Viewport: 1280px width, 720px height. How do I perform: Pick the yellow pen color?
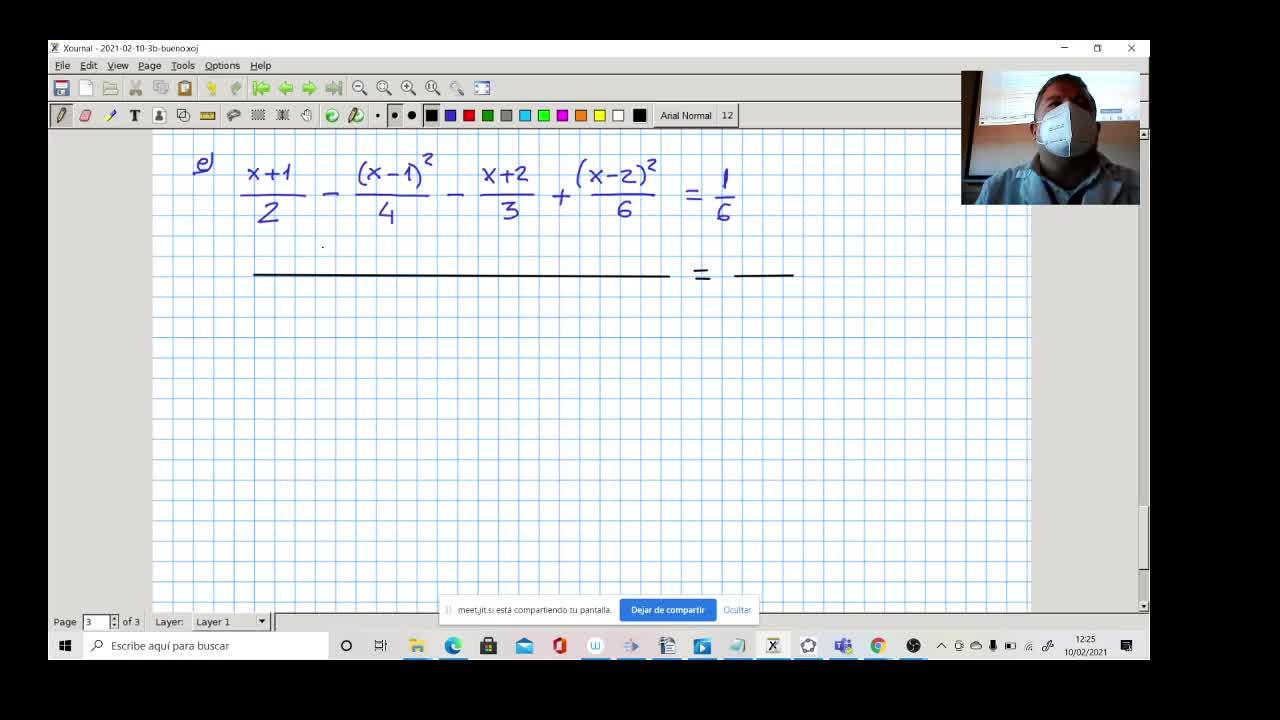coord(600,116)
